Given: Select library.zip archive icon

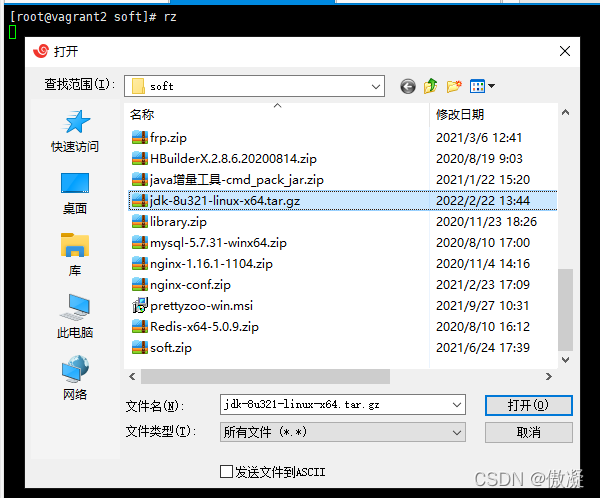Looking at the screenshot, I should [140, 222].
